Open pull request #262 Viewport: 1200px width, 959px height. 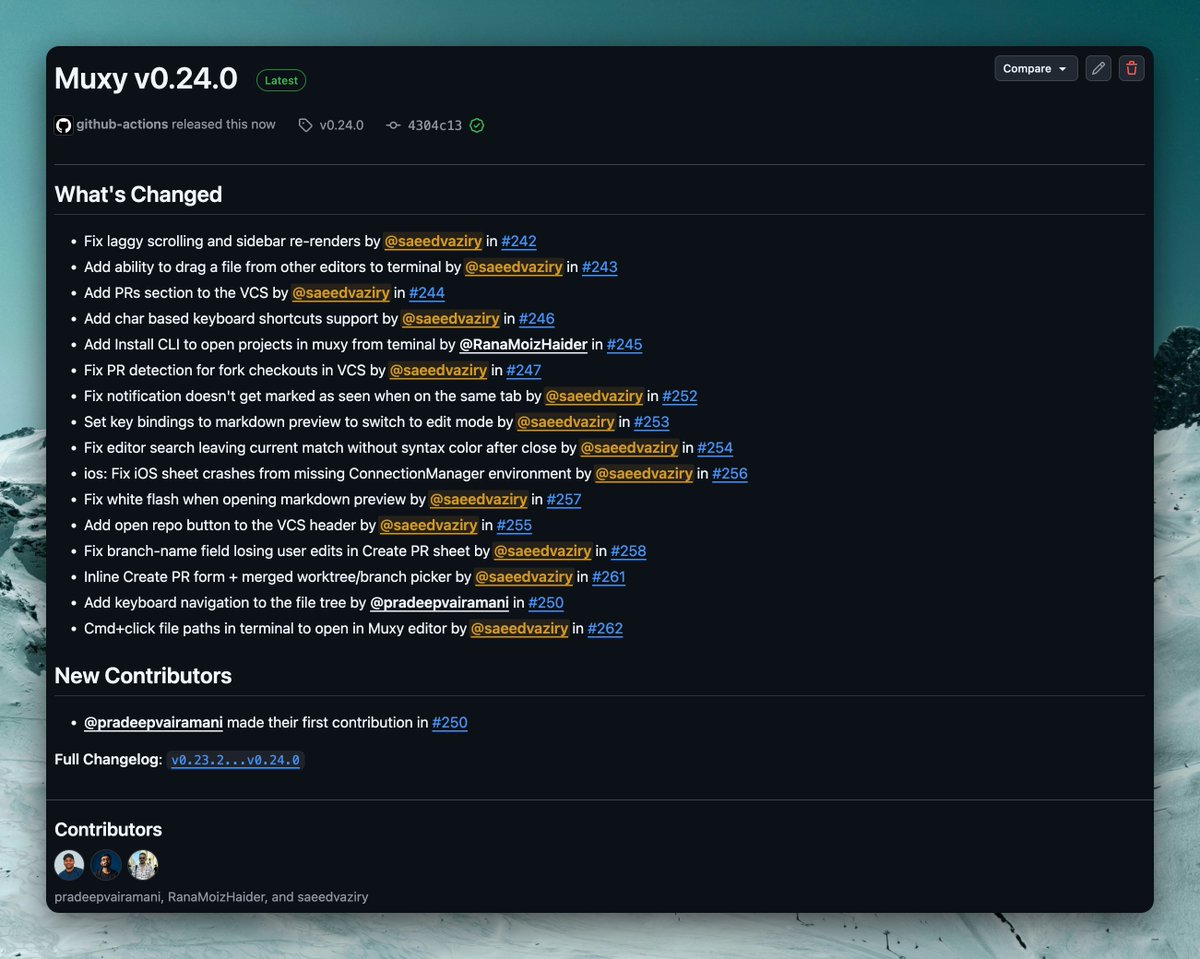[605, 629]
